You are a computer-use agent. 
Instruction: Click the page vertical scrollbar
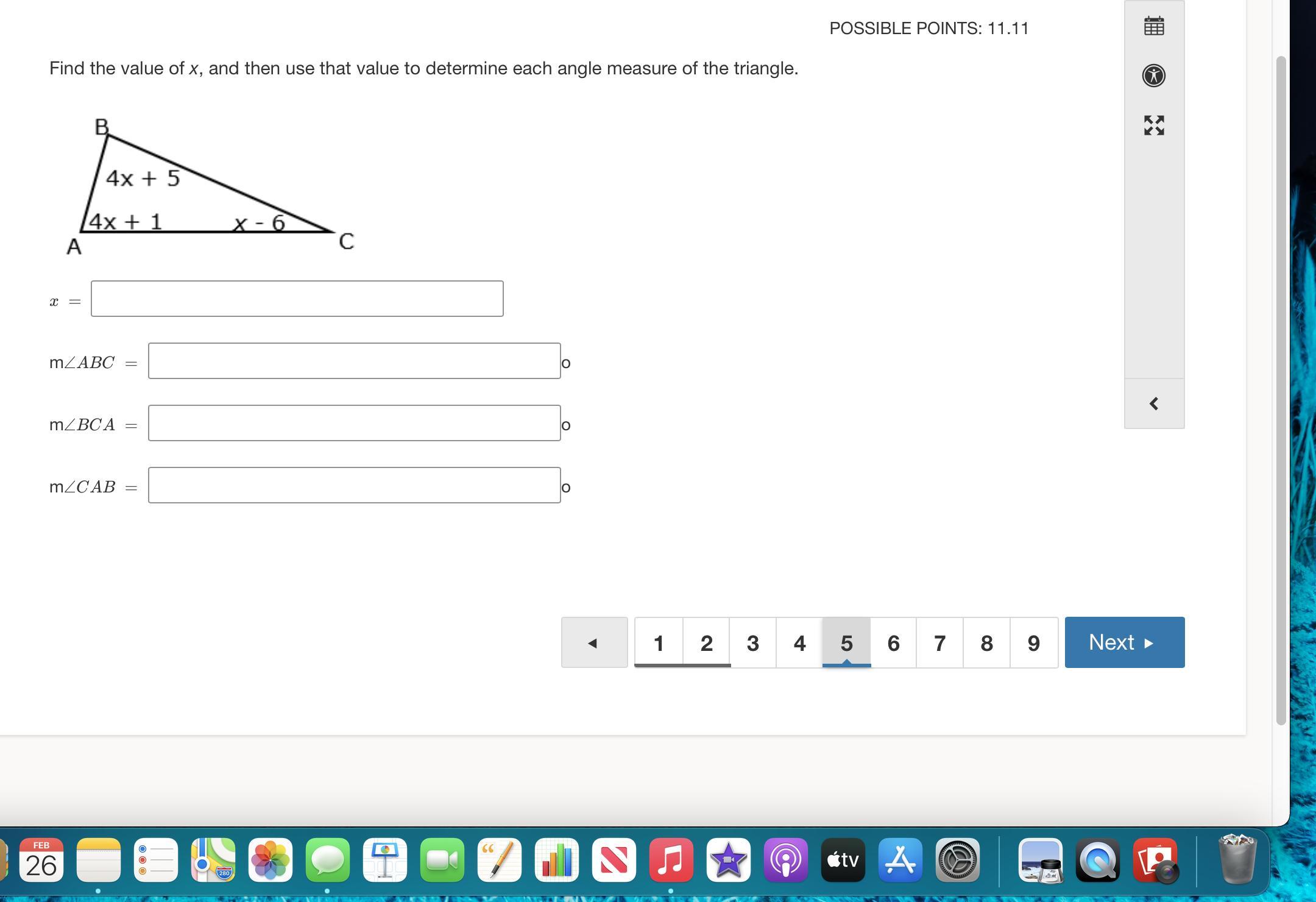[1281, 390]
